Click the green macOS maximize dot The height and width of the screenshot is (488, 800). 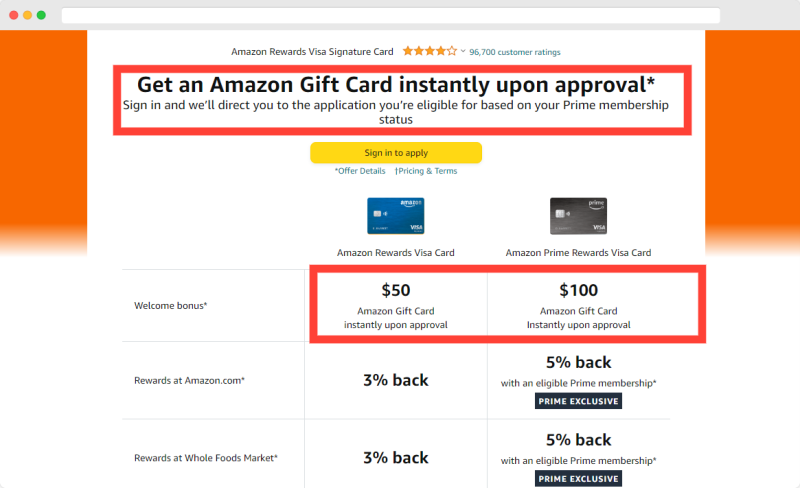pos(41,15)
